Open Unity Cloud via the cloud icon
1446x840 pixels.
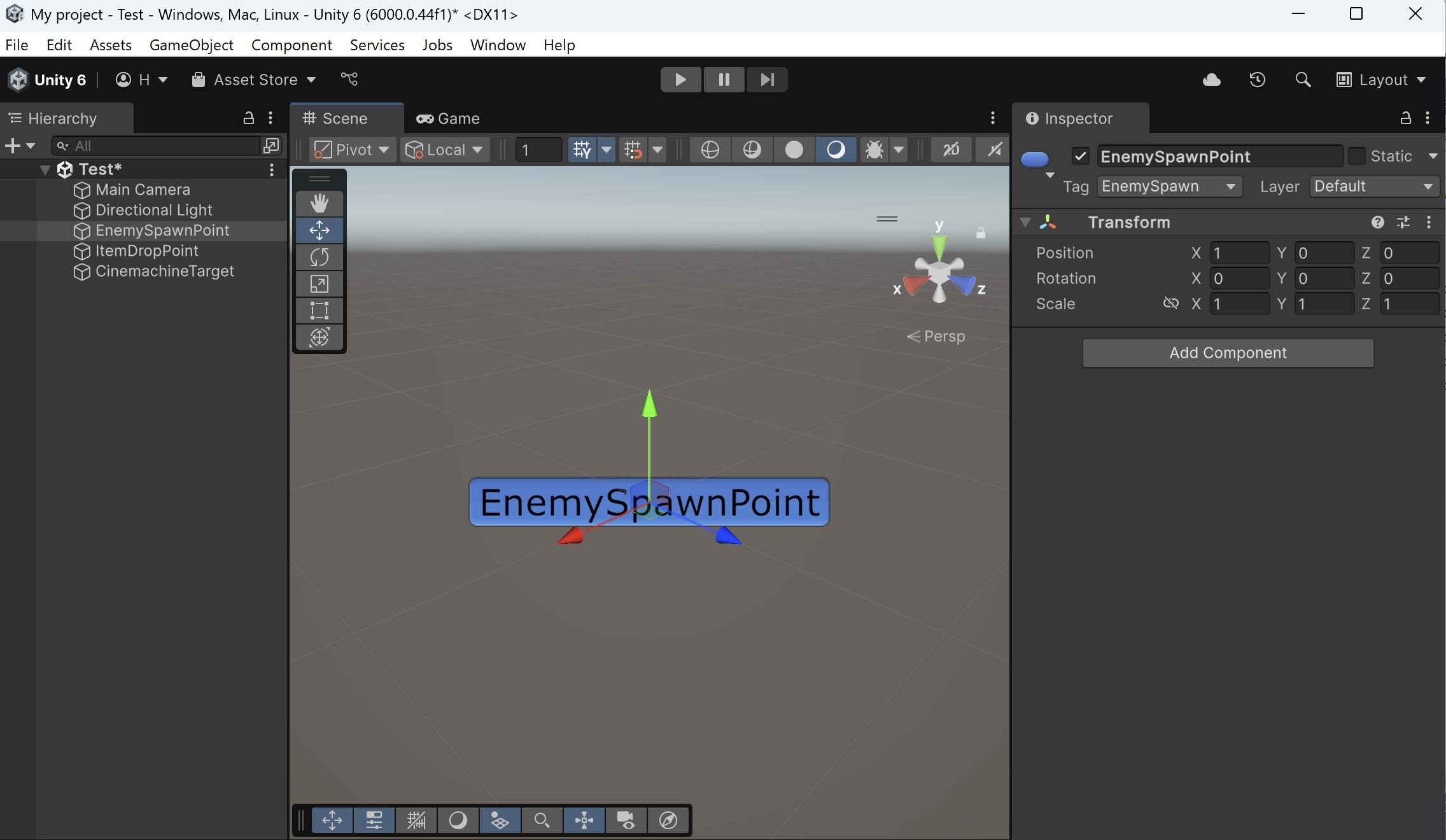click(1211, 80)
